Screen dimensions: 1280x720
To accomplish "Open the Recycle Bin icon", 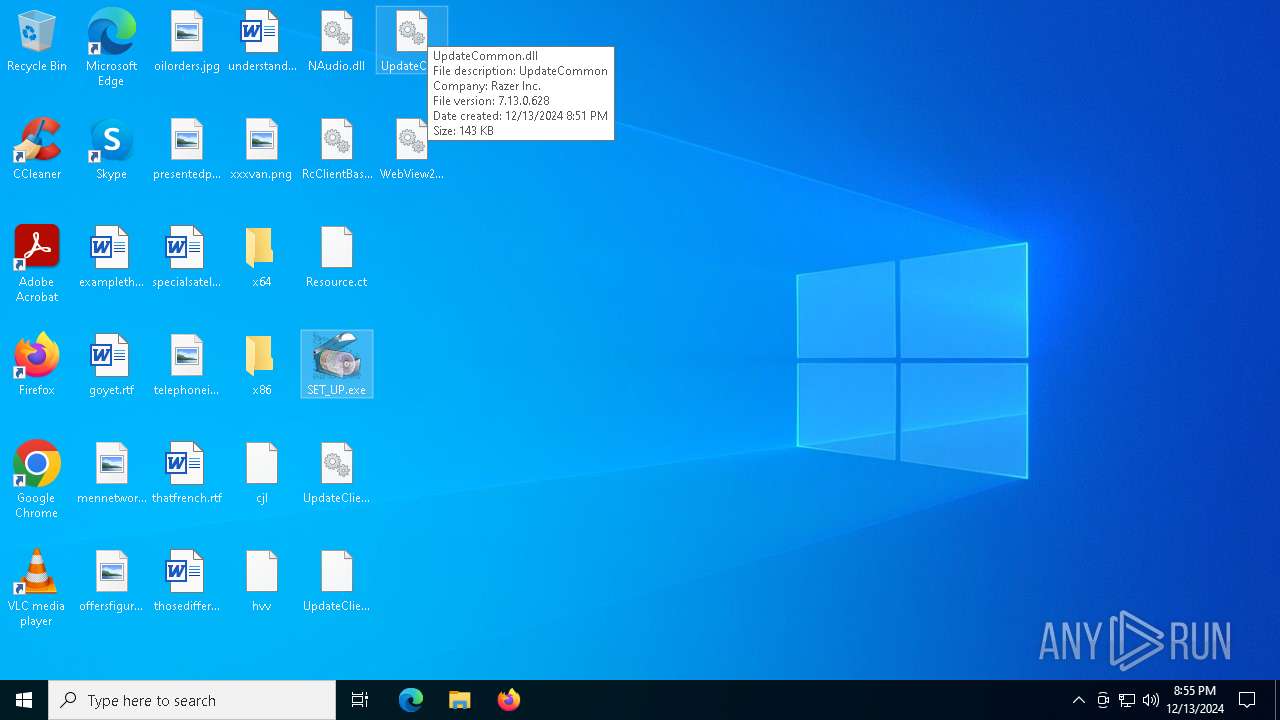I will pyautogui.click(x=37, y=41).
